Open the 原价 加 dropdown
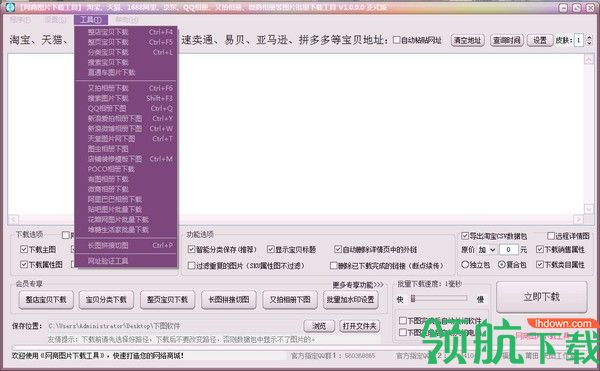This screenshot has width=600, height=371. coord(487,250)
